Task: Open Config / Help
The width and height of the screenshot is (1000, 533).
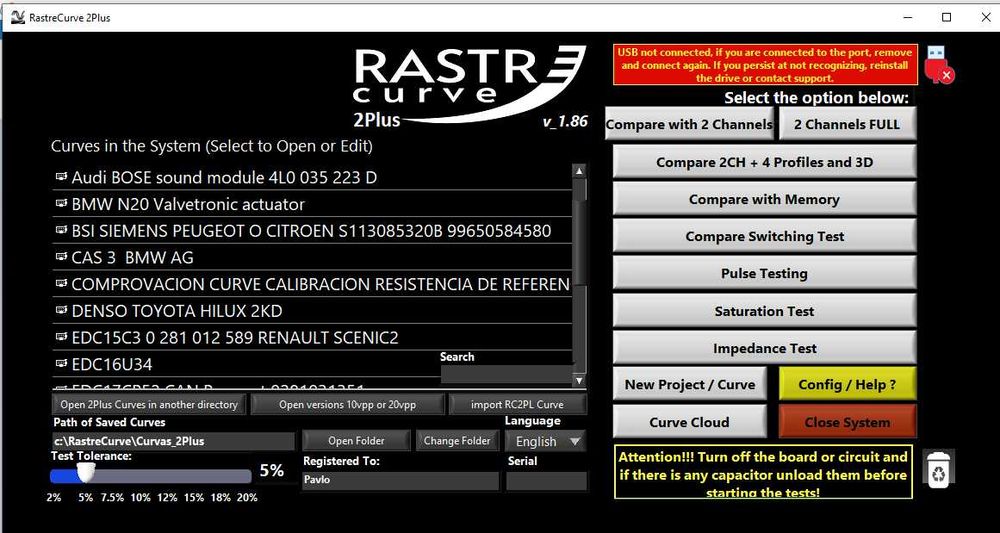Action: tap(847, 384)
